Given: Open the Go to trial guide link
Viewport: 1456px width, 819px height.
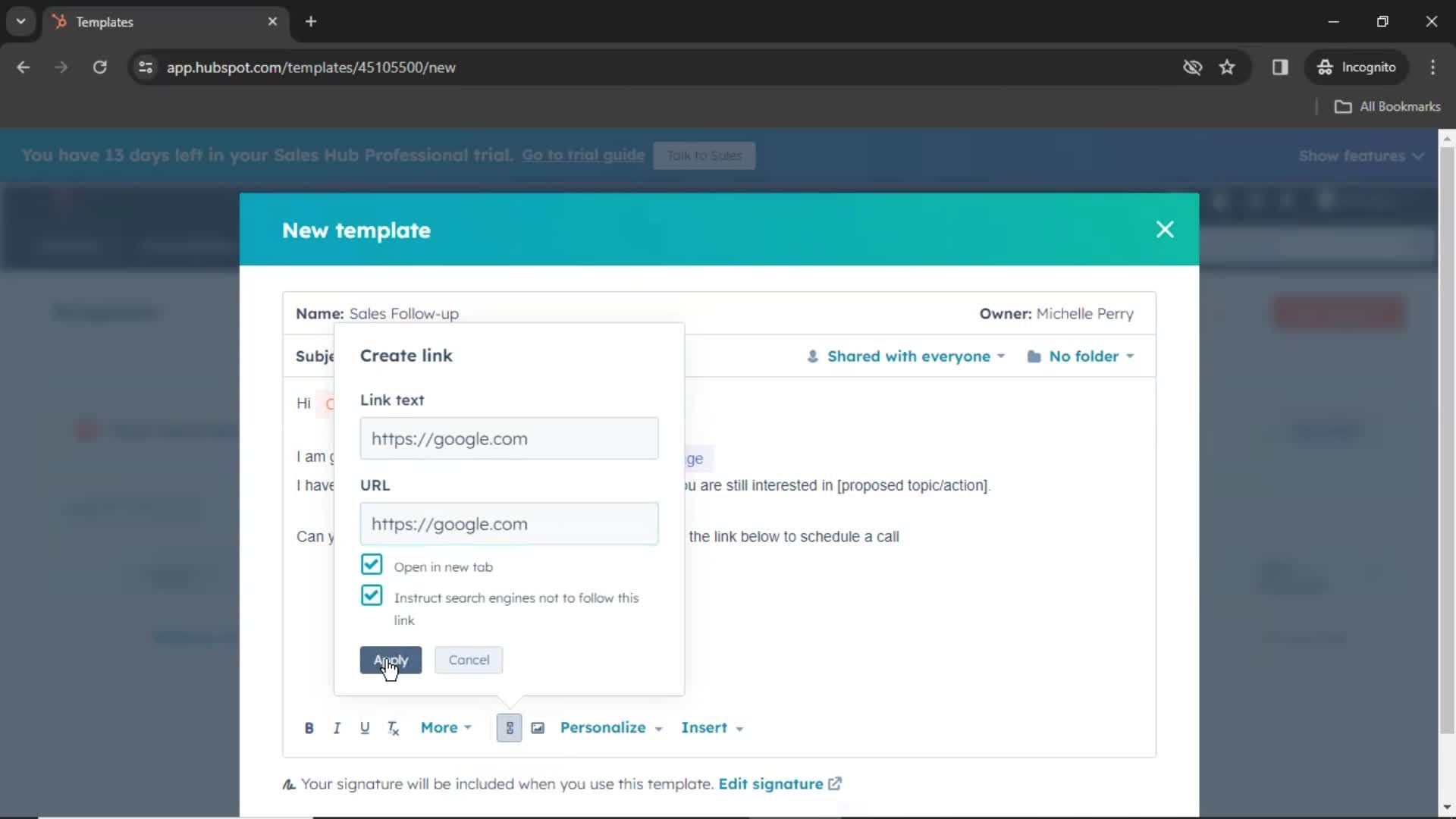Looking at the screenshot, I should [x=583, y=155].
